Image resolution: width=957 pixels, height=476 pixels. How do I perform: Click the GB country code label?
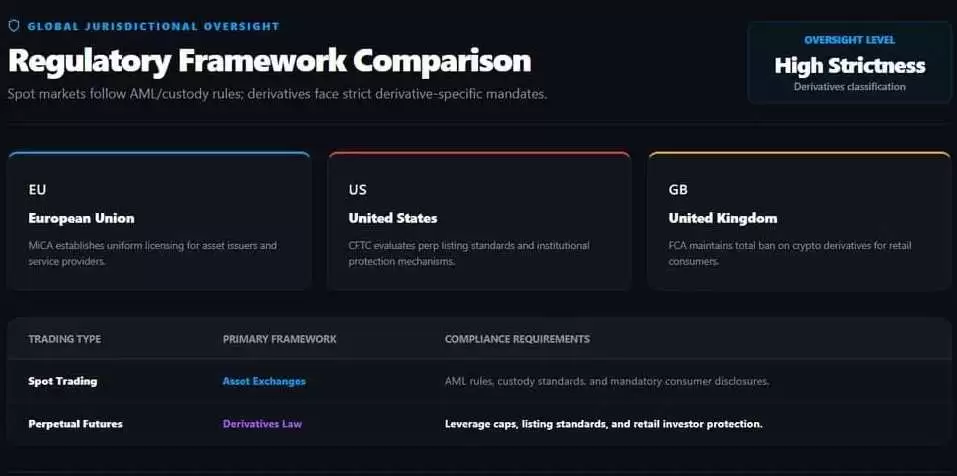678,190
